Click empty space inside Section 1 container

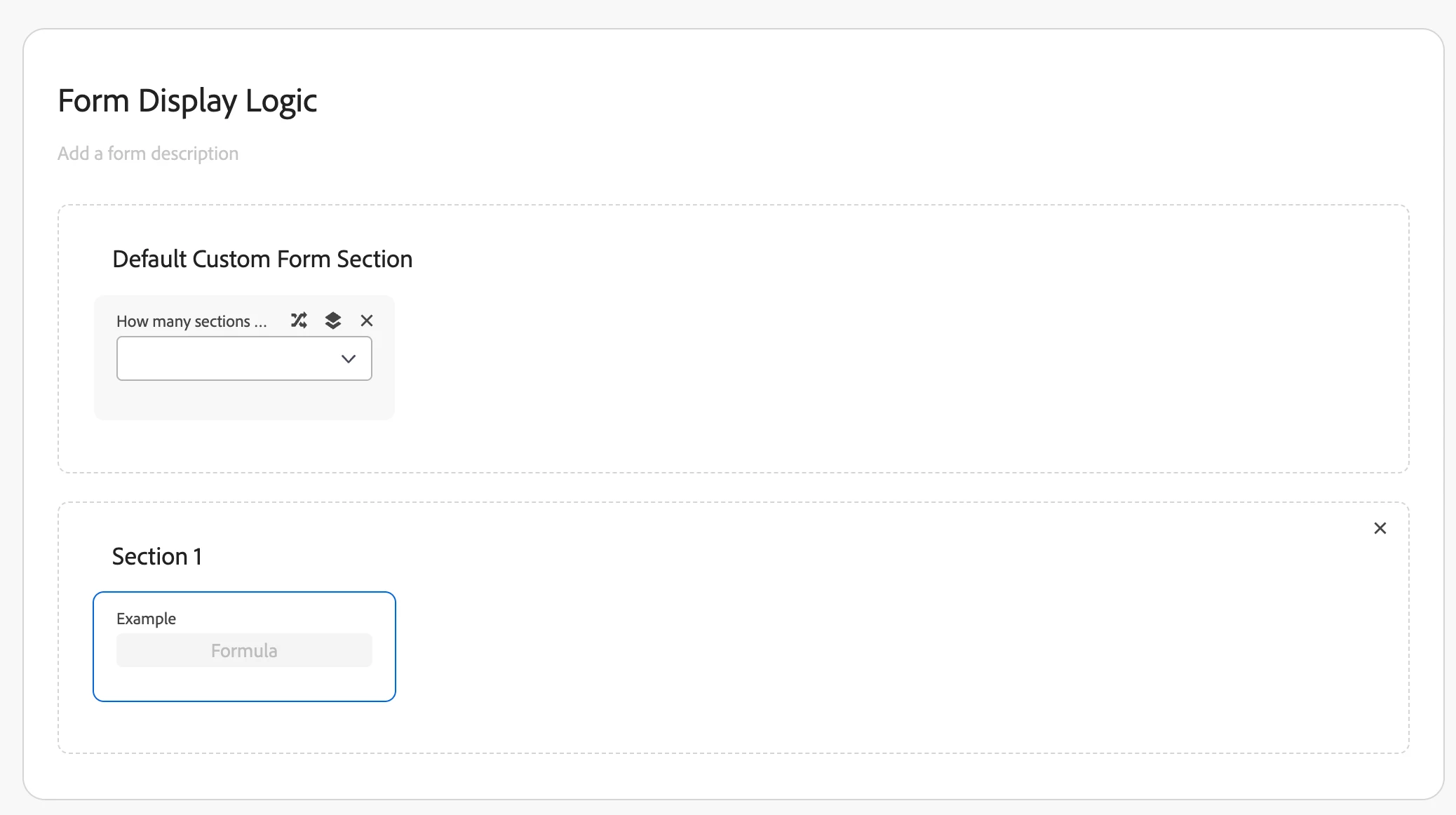coord(842,645)
